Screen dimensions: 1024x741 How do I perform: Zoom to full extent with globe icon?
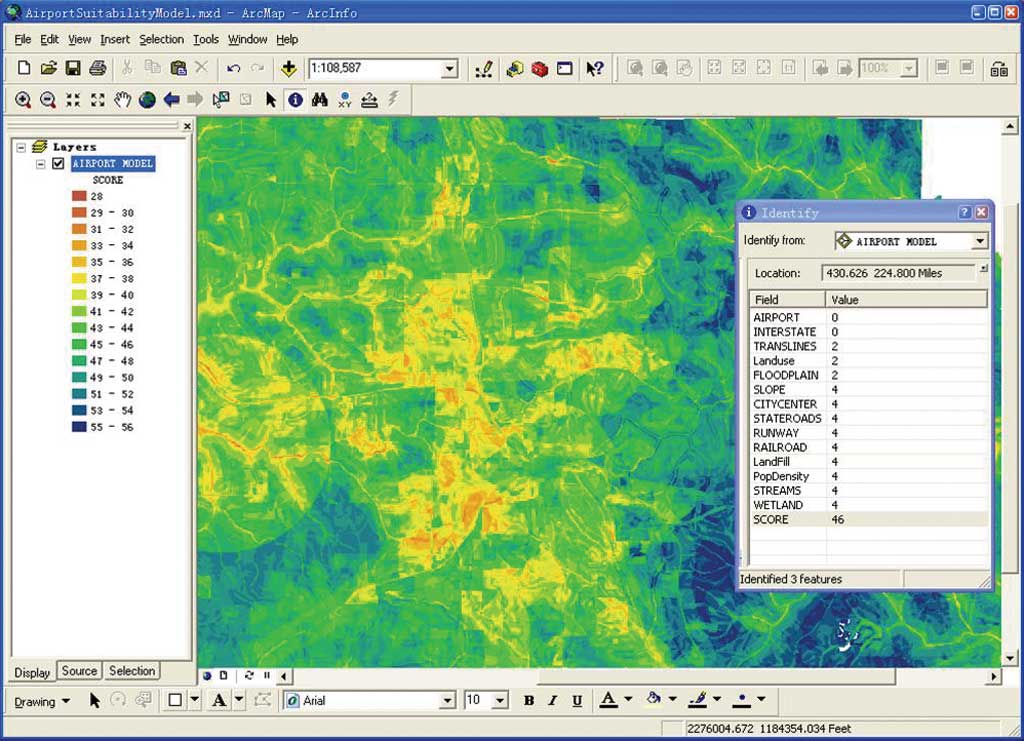click(147, 100)
